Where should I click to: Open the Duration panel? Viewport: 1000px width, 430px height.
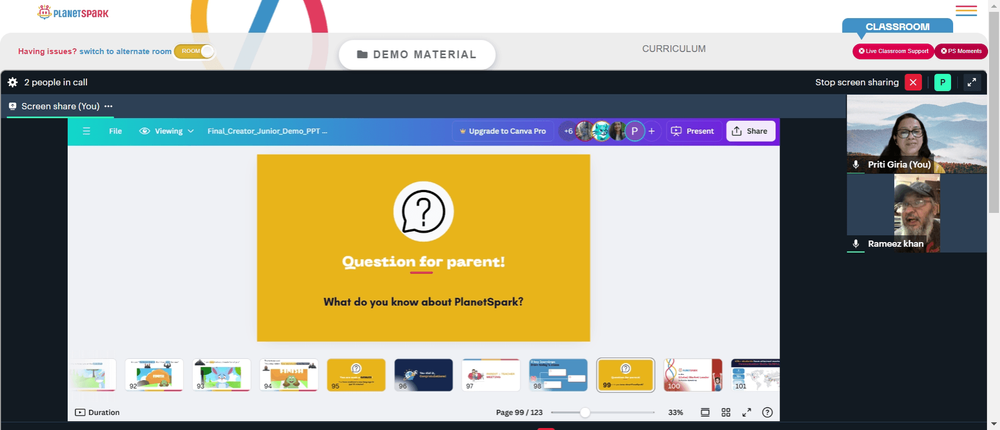tap(98, 412)
